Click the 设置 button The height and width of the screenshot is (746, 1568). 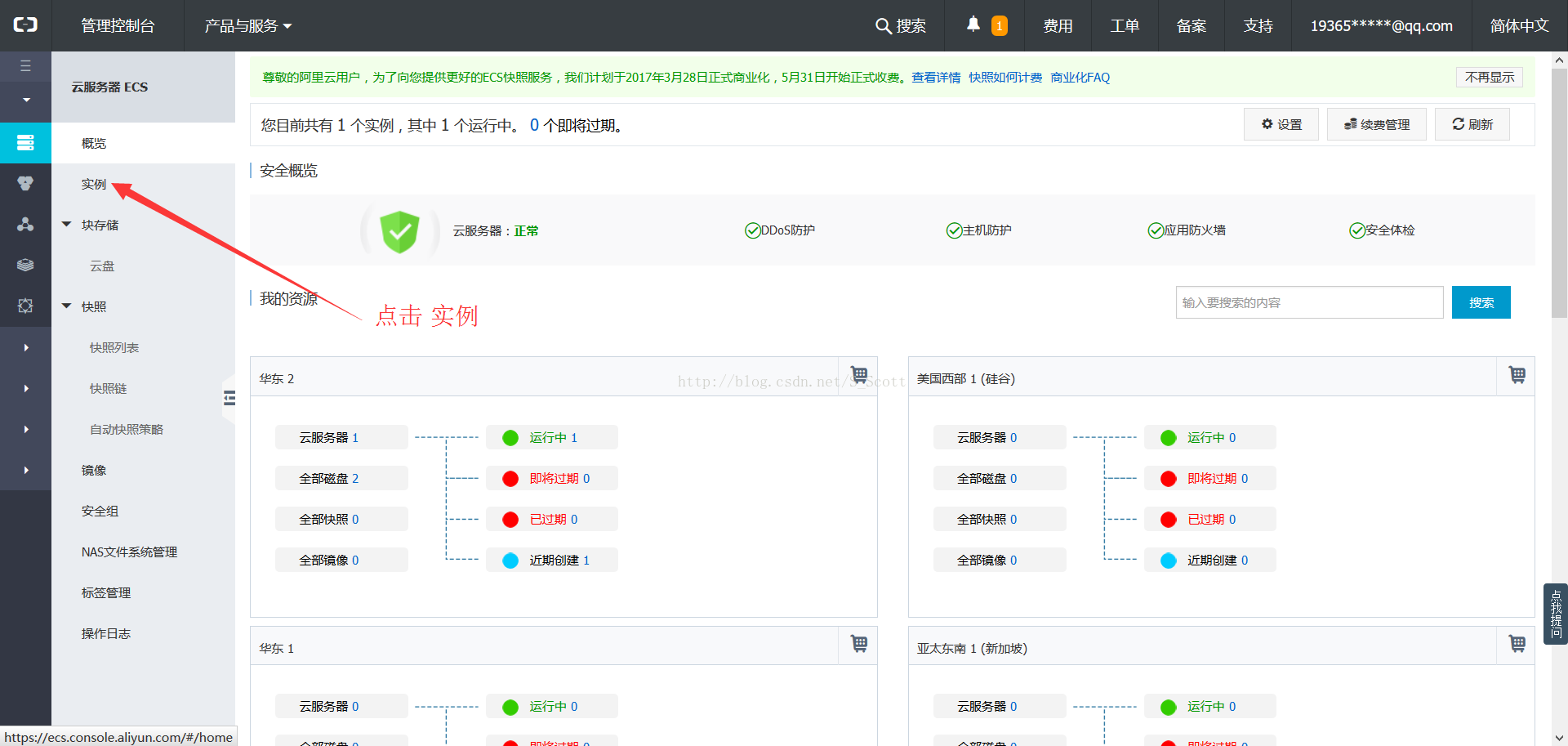click(x=1281, y=124)
